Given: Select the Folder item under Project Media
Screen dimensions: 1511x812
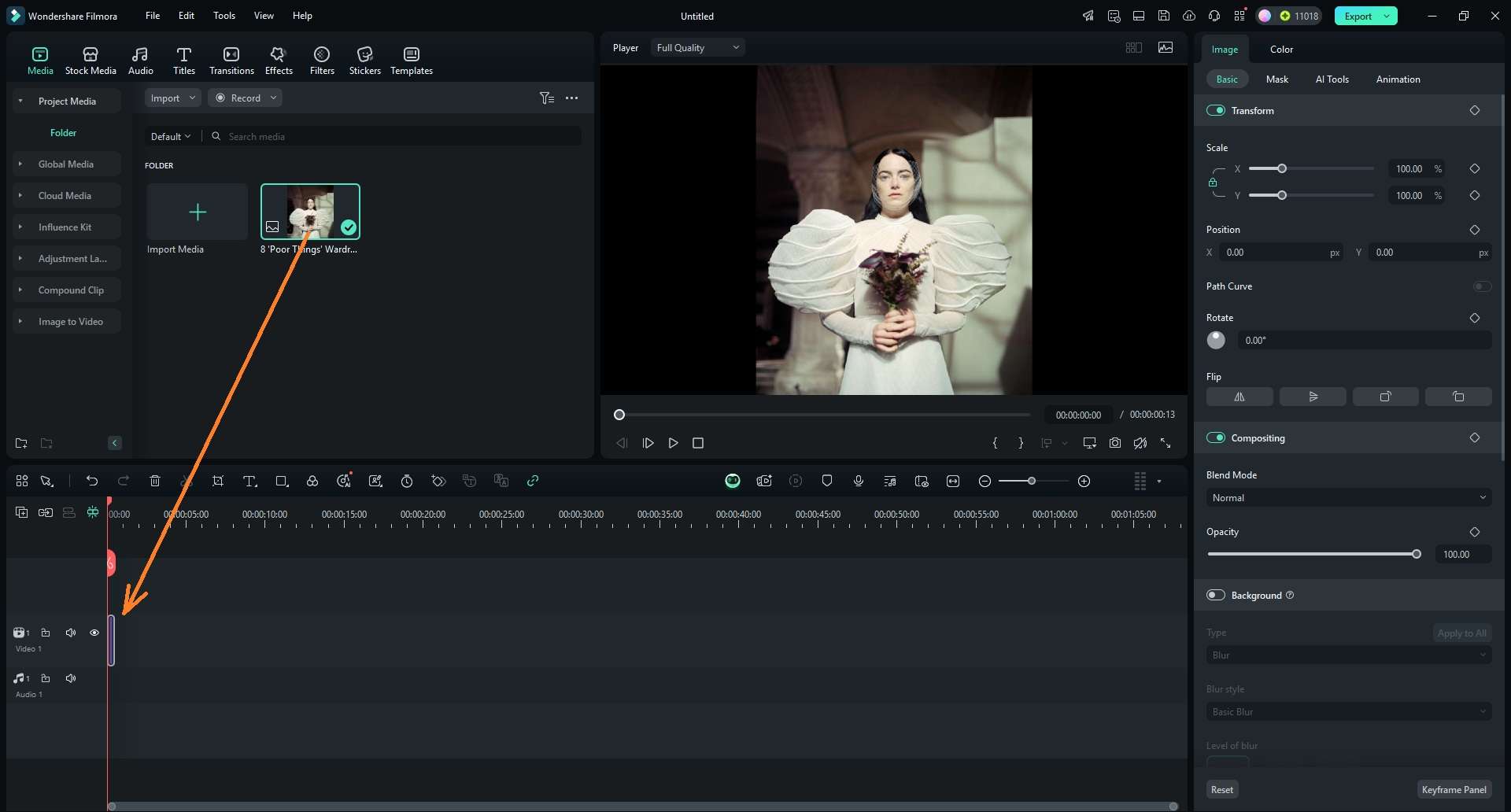Looking at the screenshot, I should 64,133.
